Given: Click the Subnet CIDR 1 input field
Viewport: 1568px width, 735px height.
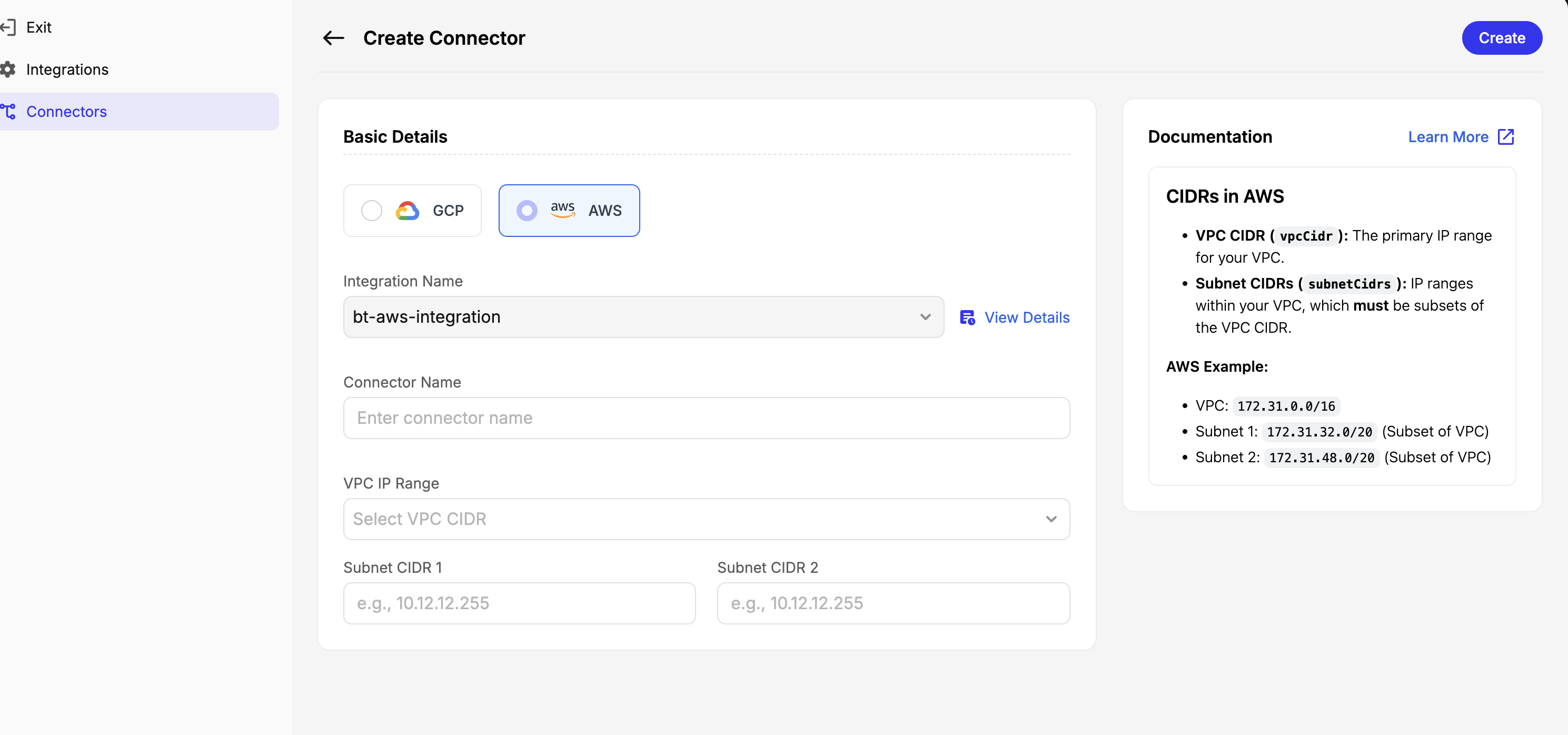Looking at the screenshot, I should (519, 603).
